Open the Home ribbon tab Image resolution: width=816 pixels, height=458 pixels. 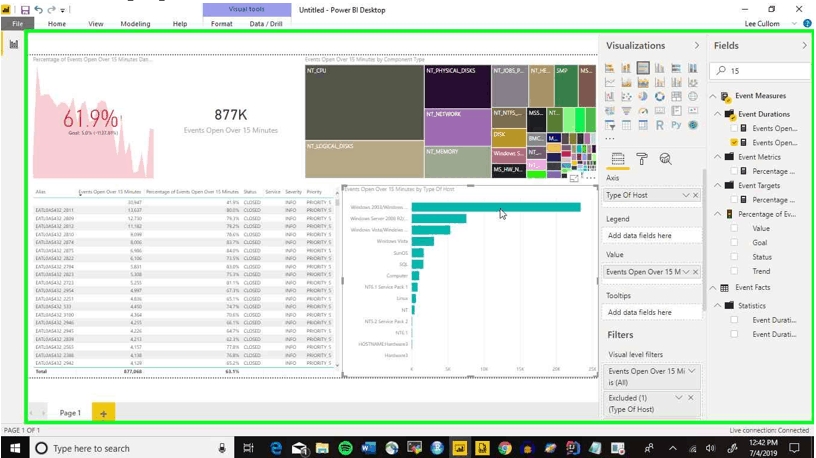pyautogui.click(x=57, y=23)
